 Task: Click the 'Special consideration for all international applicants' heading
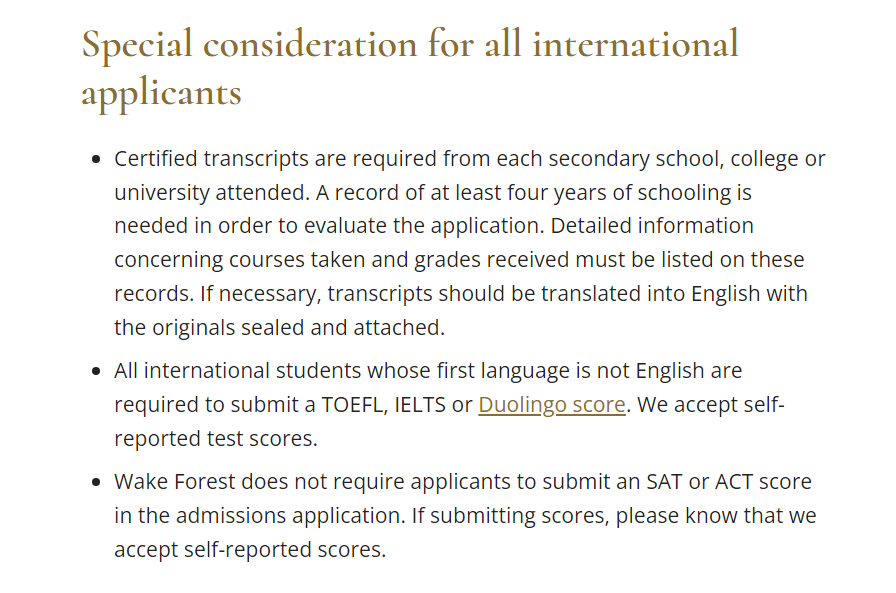410,67
